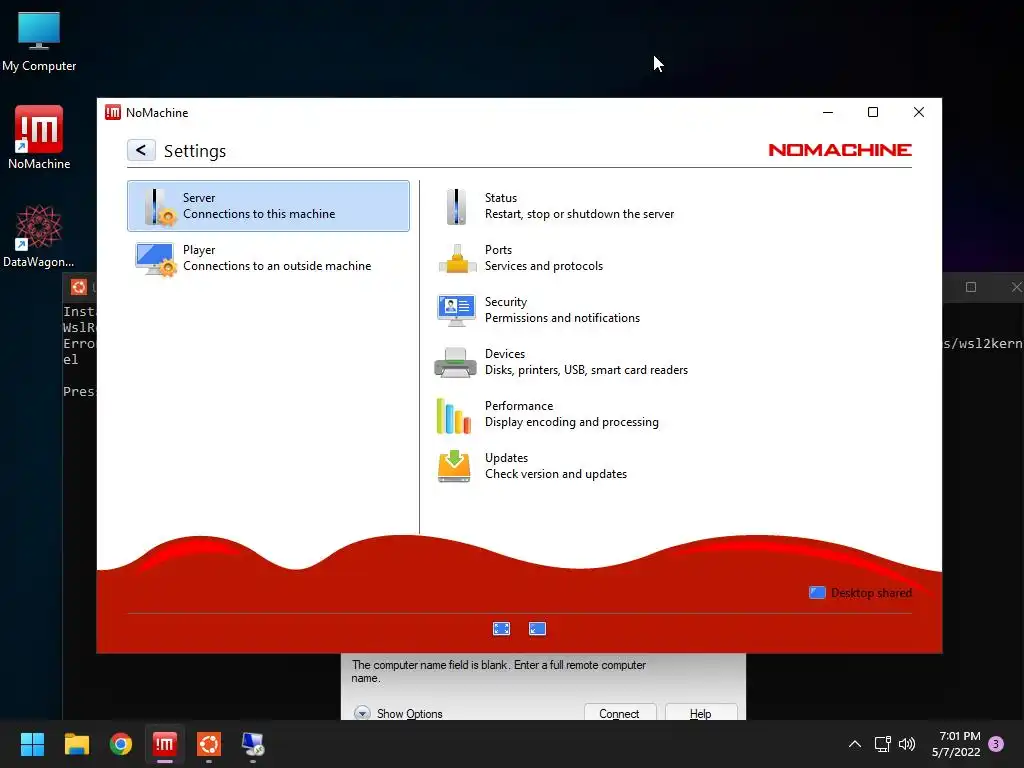The image size is (1024, 768).
Task: Click the Ubuntu icon in terminal title bar
Action: (x=79, y=287)
